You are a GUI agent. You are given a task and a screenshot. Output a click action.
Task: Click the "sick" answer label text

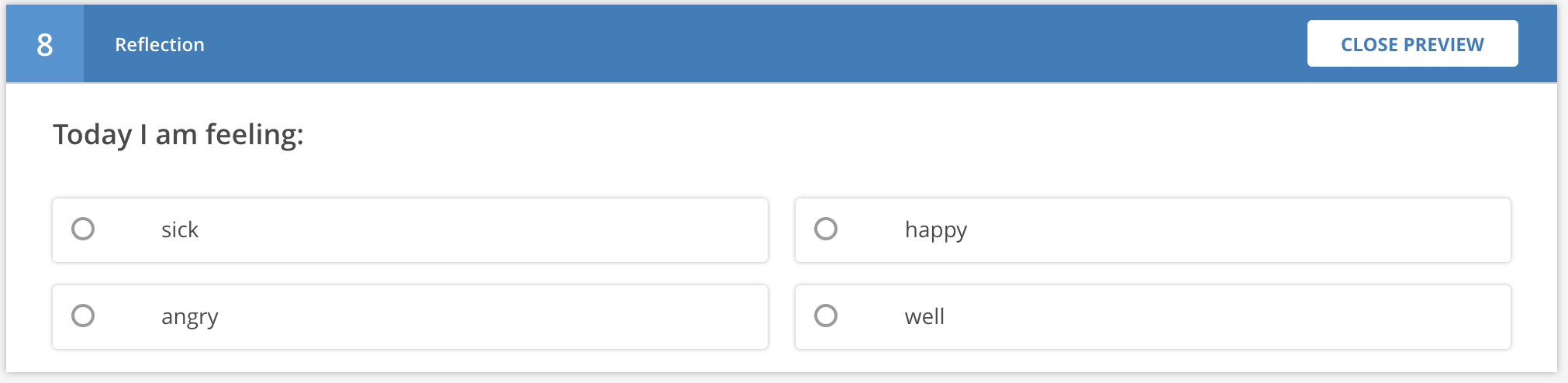tap(180, 230)
